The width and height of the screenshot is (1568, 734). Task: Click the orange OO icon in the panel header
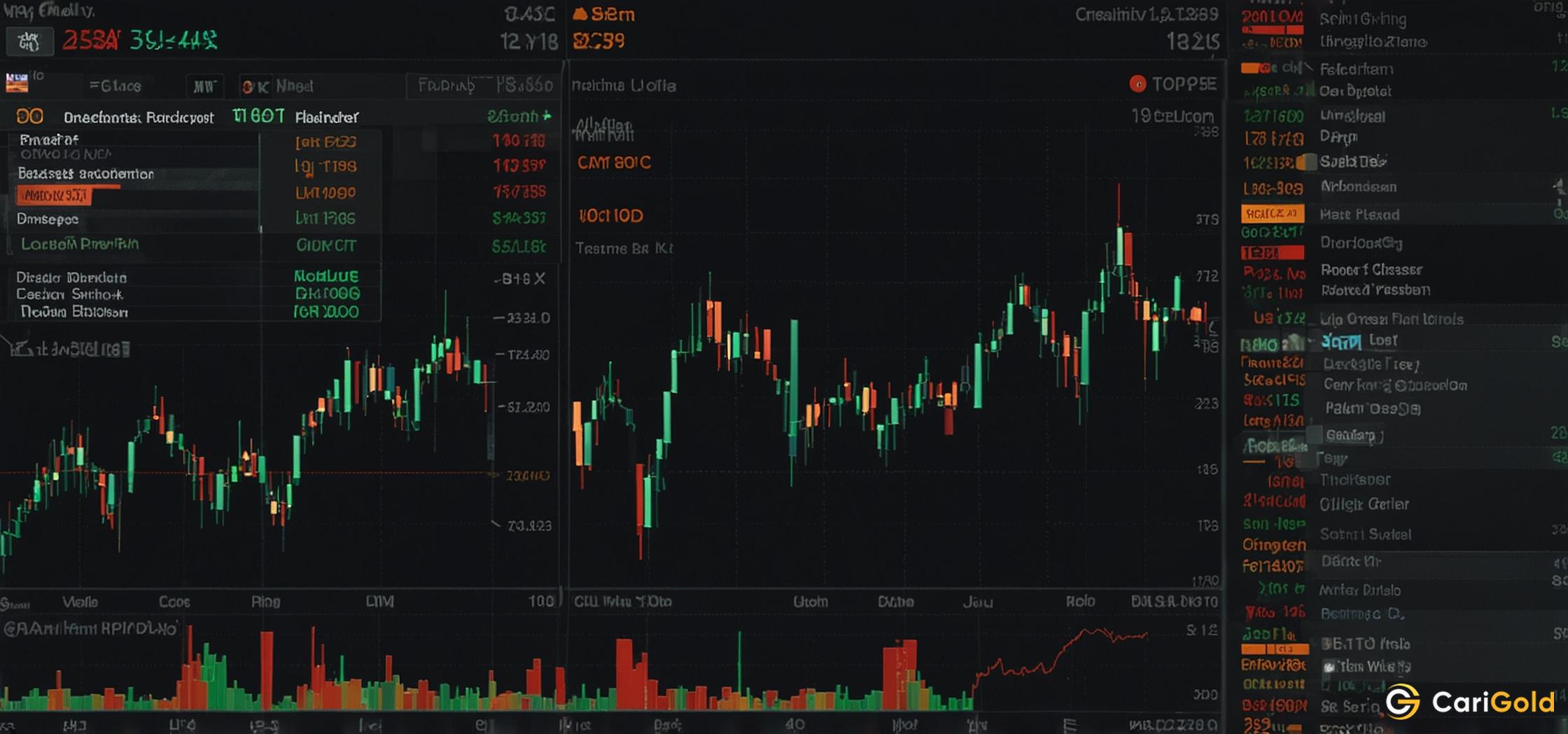29,116
